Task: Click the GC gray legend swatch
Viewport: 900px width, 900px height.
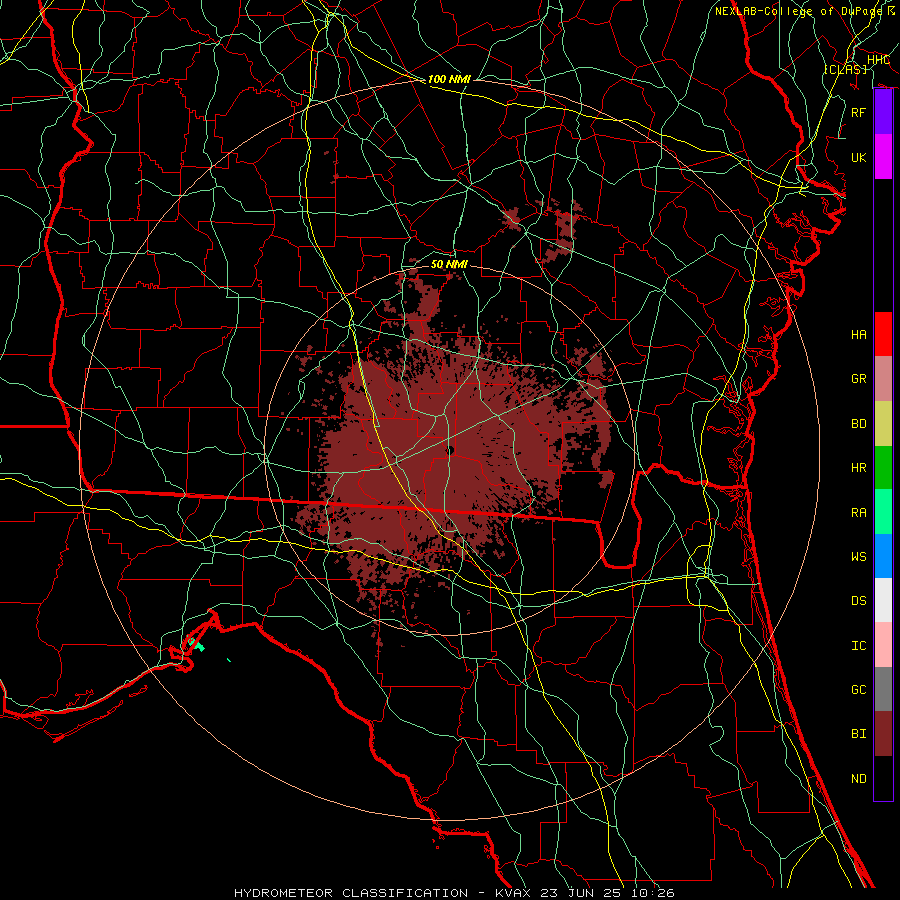Action: (x=883, y=689)
